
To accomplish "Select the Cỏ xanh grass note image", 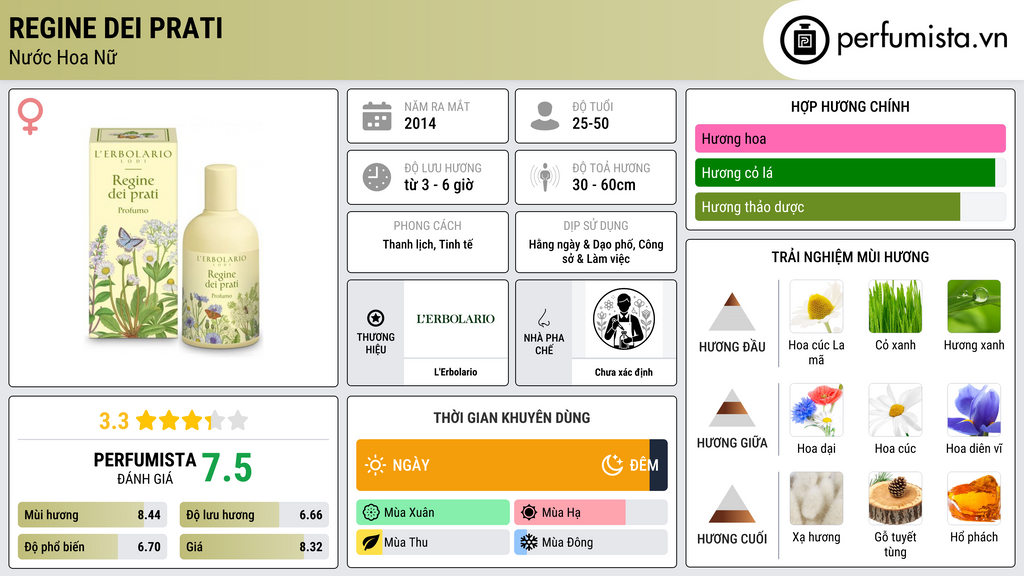I will click(895, 307).
